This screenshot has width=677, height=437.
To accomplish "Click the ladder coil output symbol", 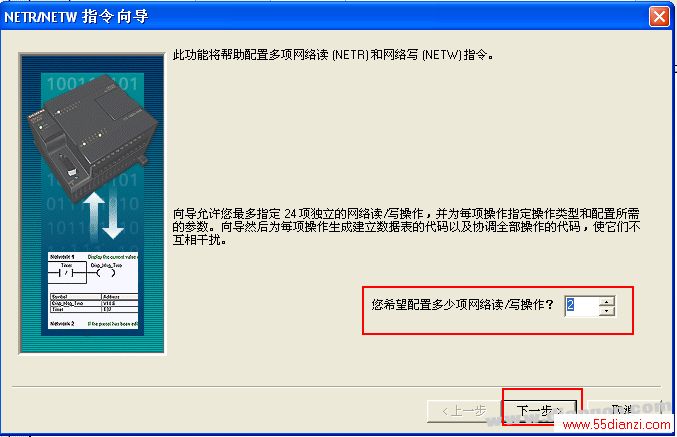I will (x=106, y=273).
